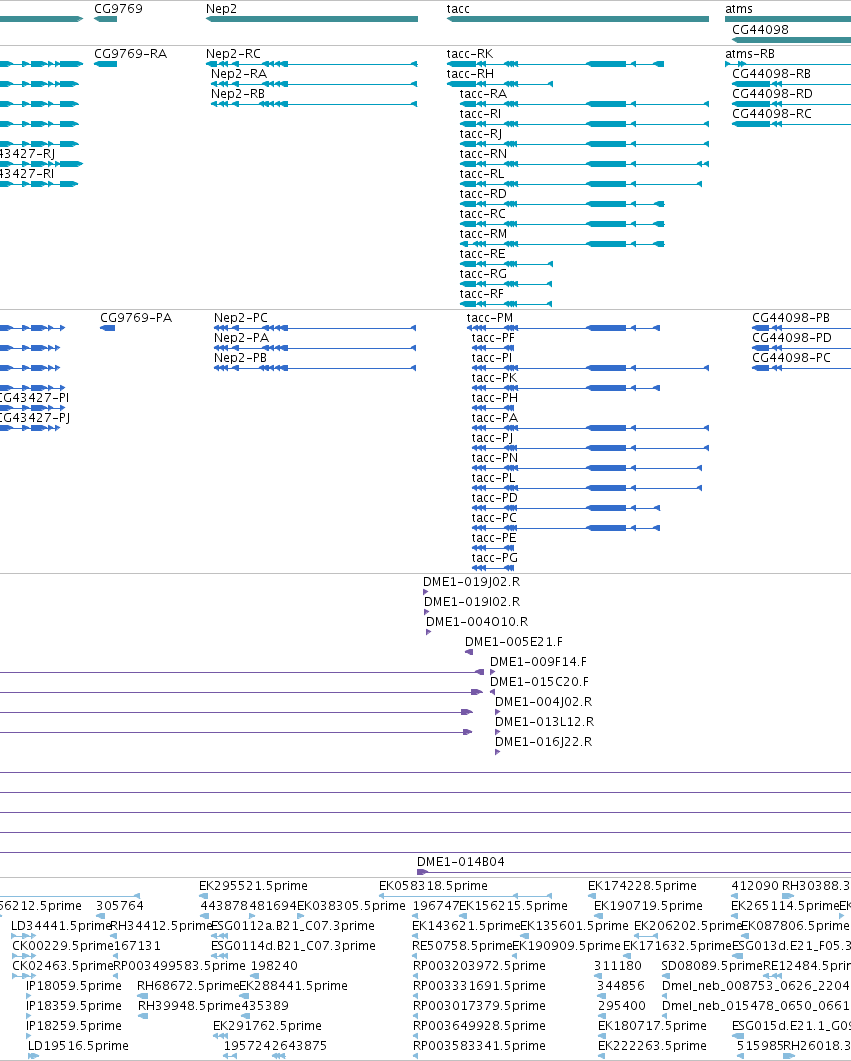
Task: Click the LD34441.5prime EST label
Action: 61,926
